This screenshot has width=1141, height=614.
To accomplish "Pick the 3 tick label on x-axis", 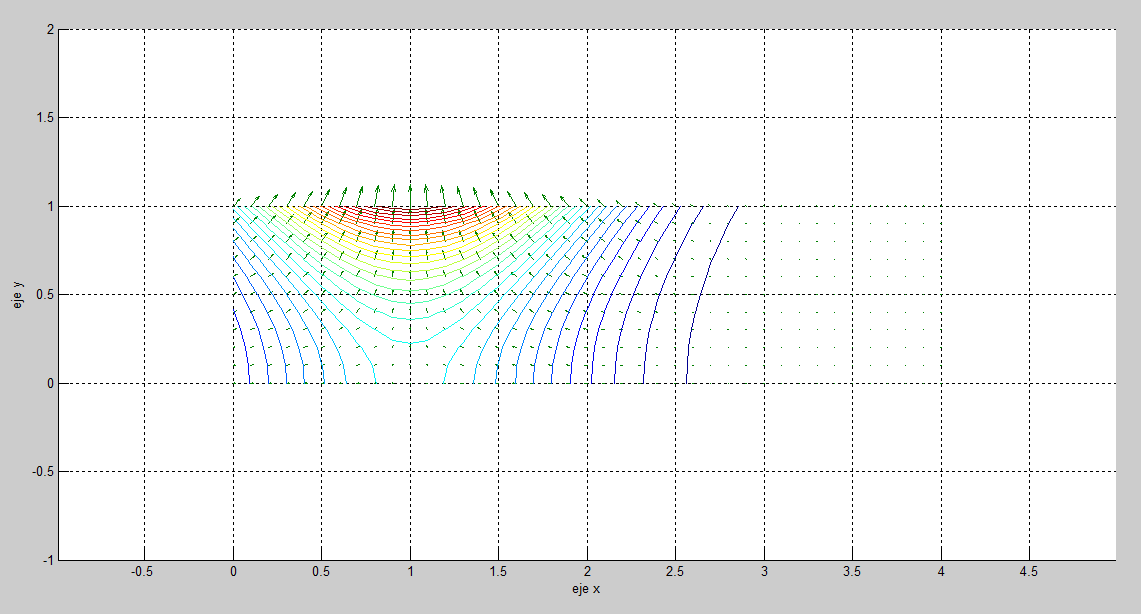I will point(764,571).
